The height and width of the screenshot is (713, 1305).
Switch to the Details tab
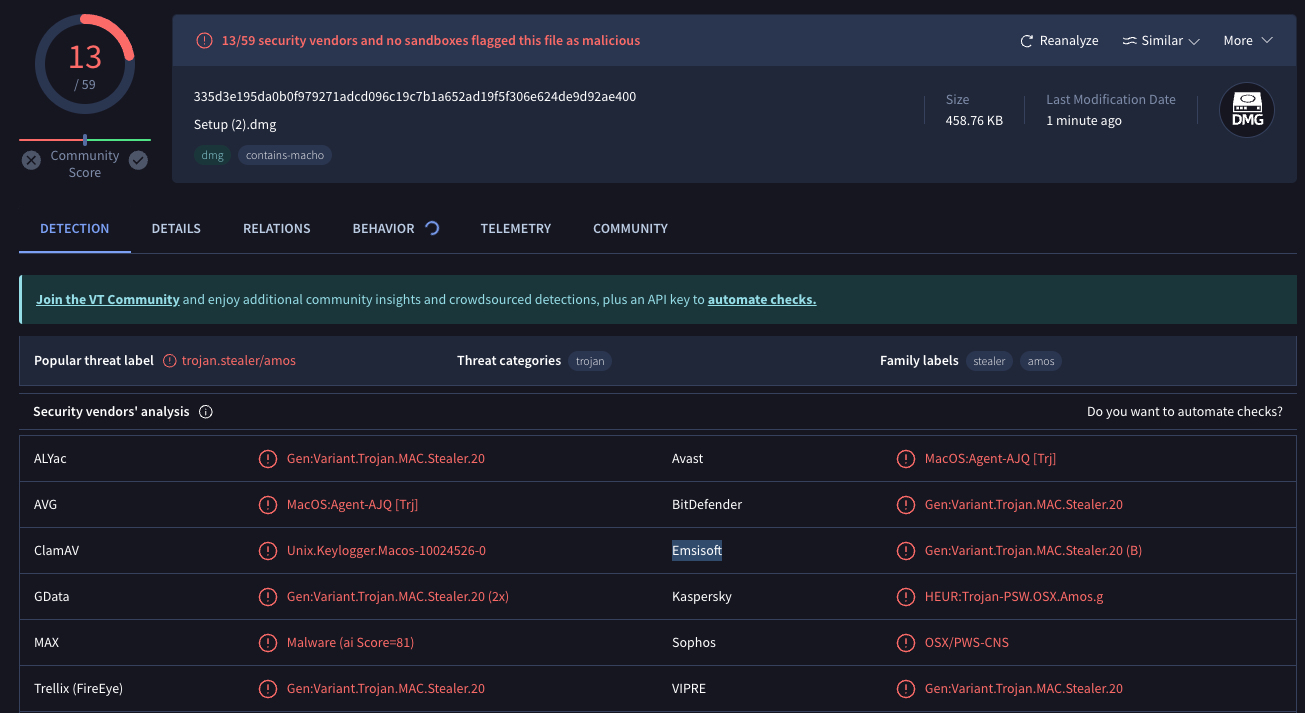pyautogui.click(x=176, y=229)
